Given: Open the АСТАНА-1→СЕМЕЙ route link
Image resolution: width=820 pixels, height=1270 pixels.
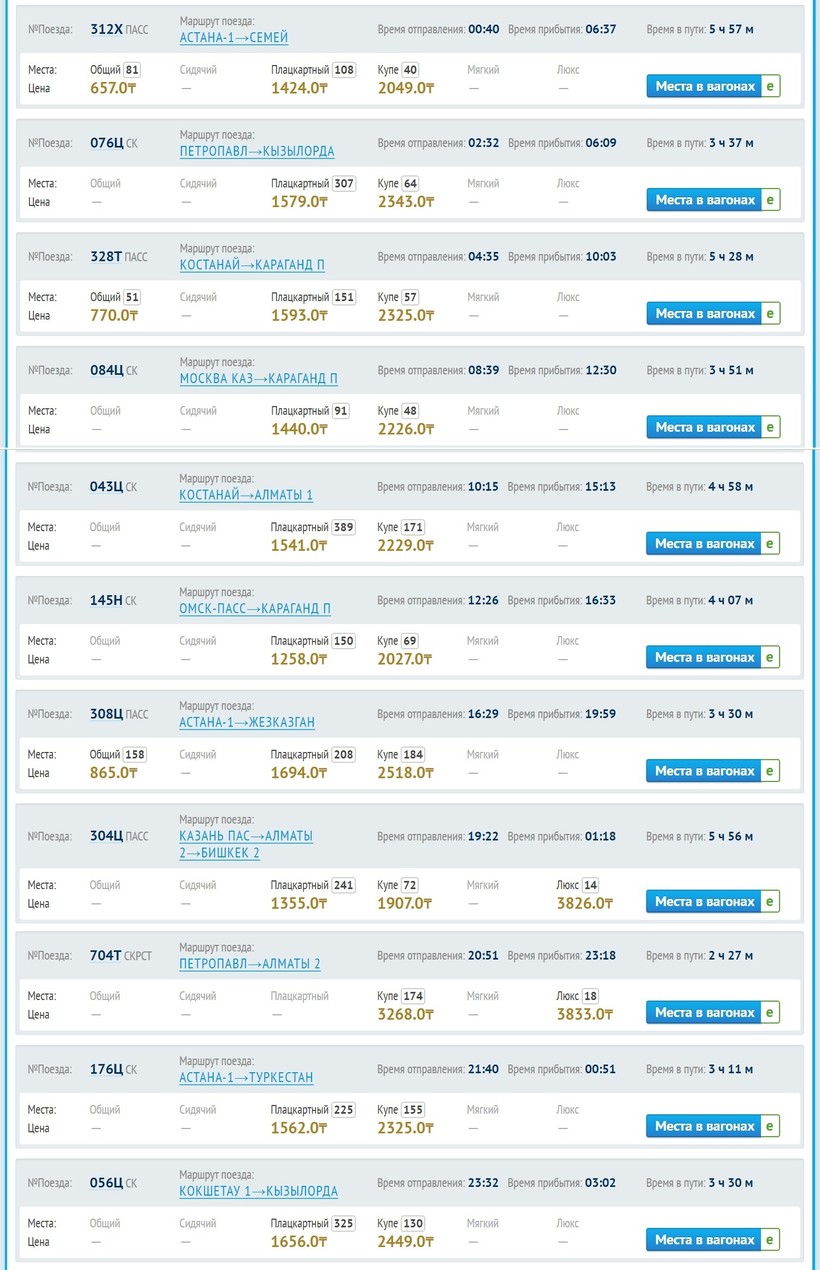Looking at the screenshot, I should [234, 38].
